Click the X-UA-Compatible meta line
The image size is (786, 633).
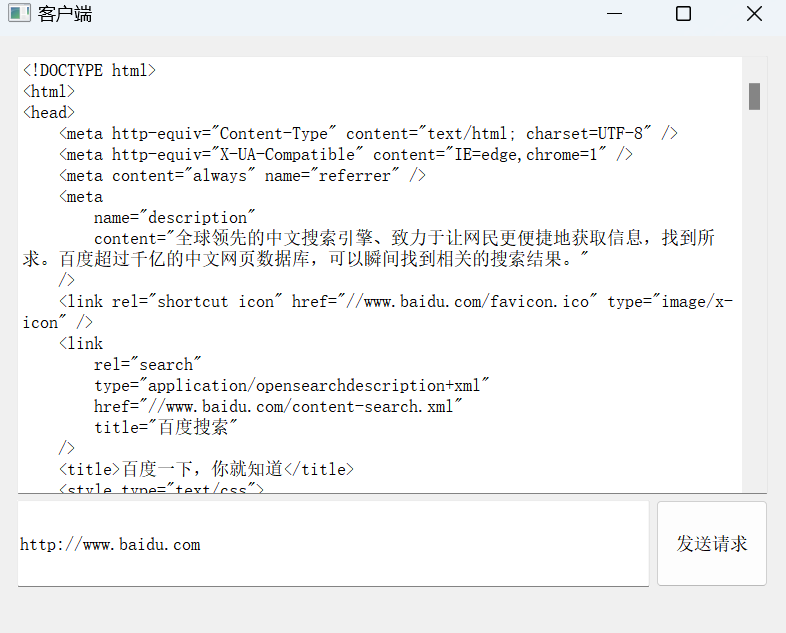pyautogui.click(x=346, y=154)
